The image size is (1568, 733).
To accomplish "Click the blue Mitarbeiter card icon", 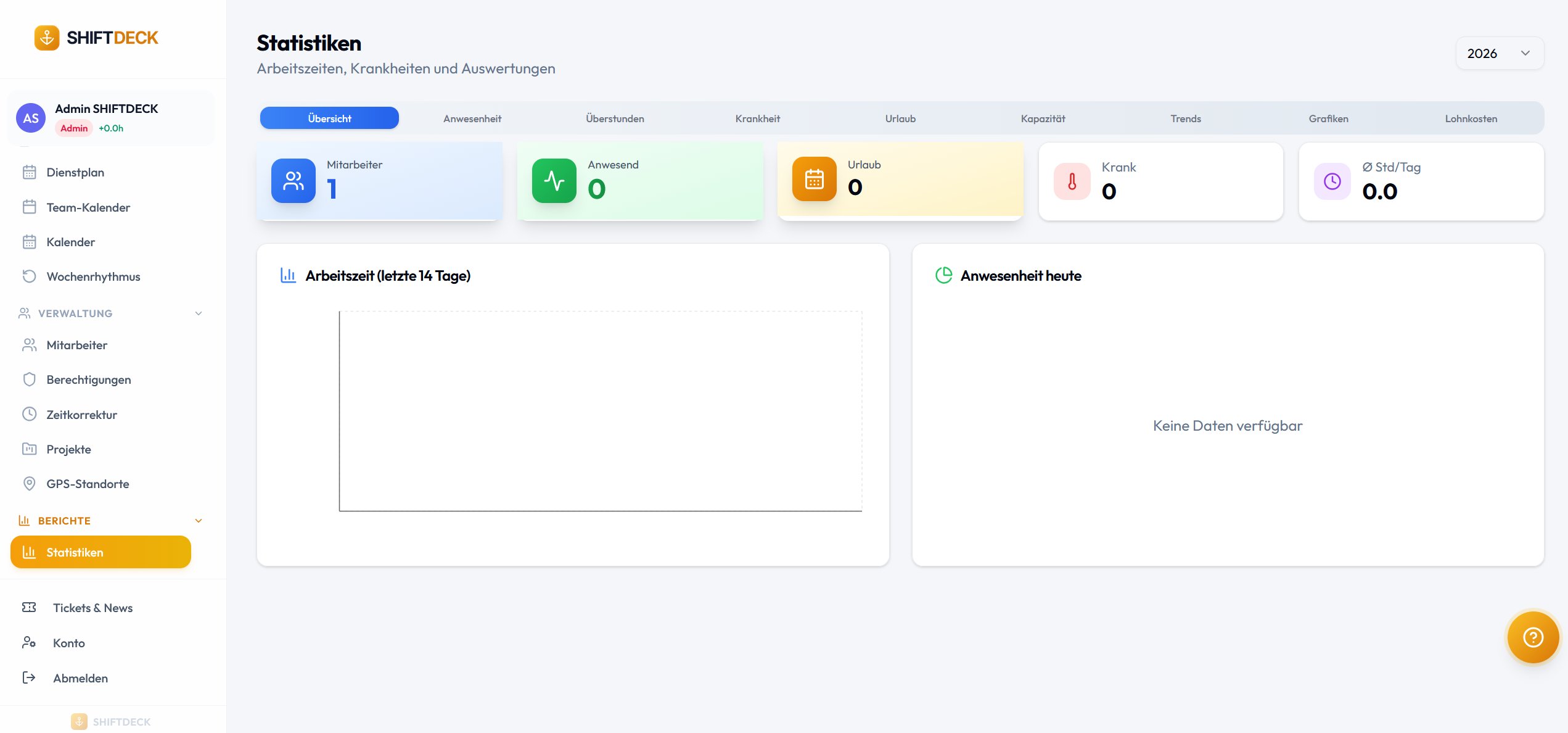I will tap(293, 181).
